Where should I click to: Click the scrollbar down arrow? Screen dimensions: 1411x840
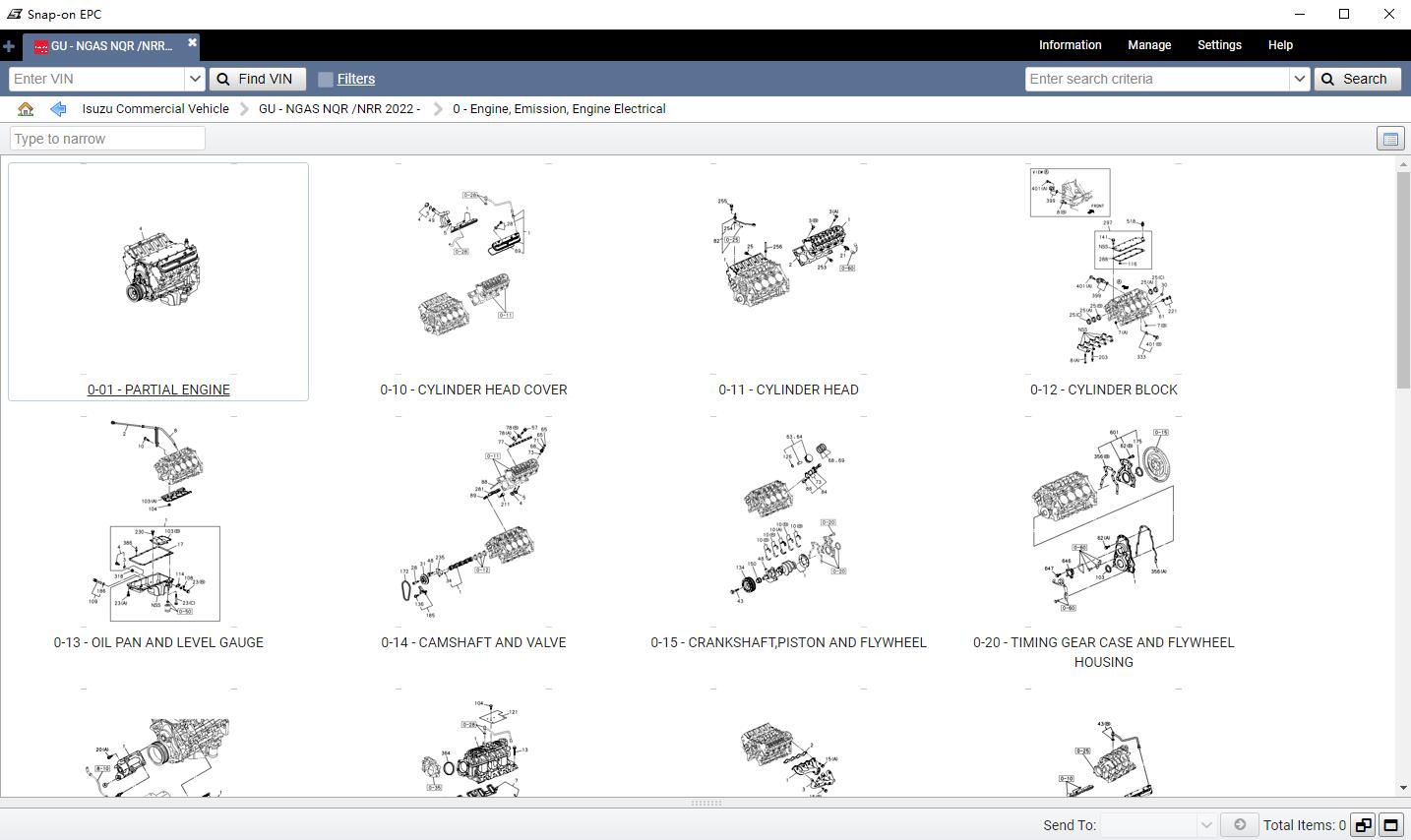(x=1403, y=788)
